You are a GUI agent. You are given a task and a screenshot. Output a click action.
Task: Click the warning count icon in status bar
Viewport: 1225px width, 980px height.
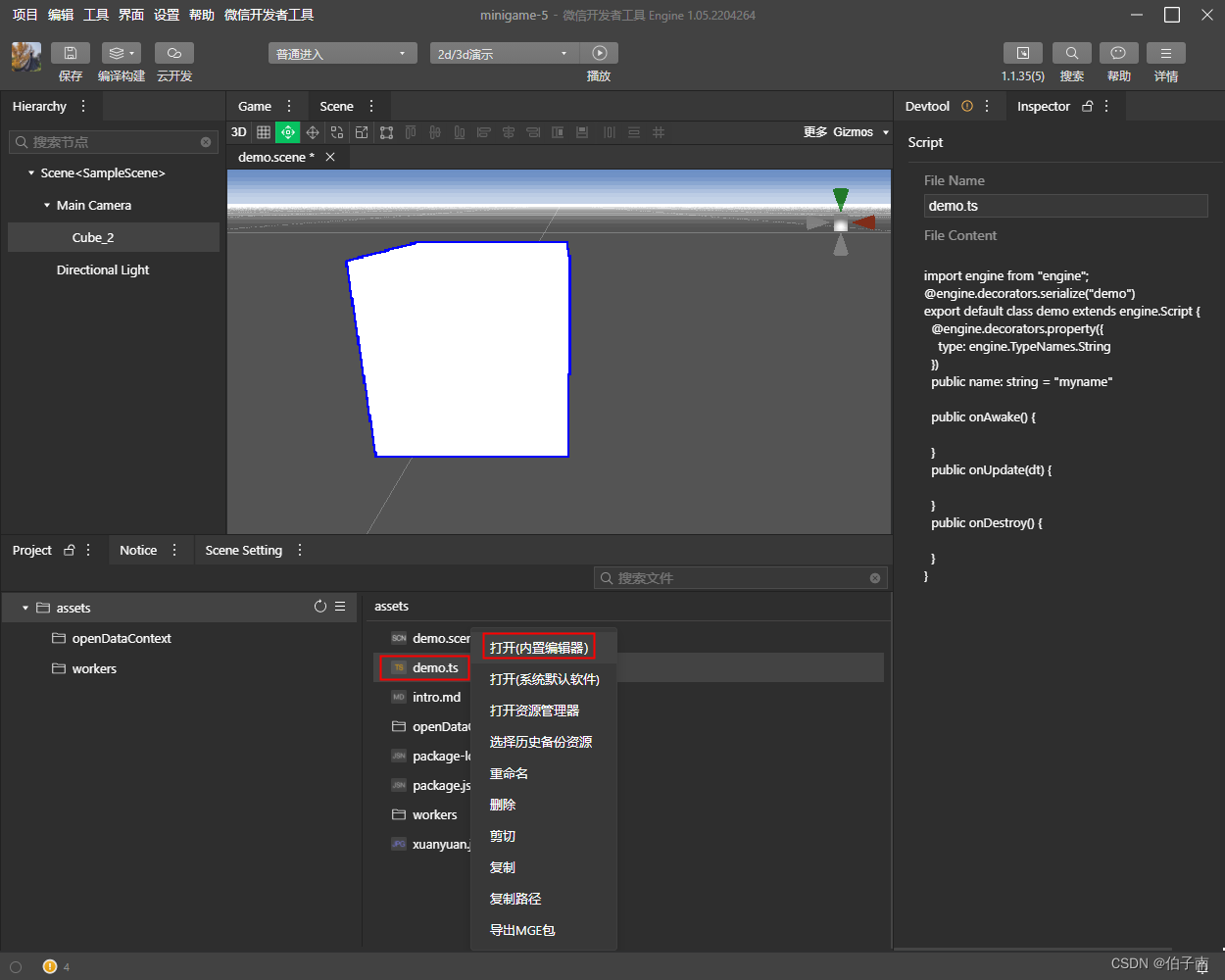[50, 966]
